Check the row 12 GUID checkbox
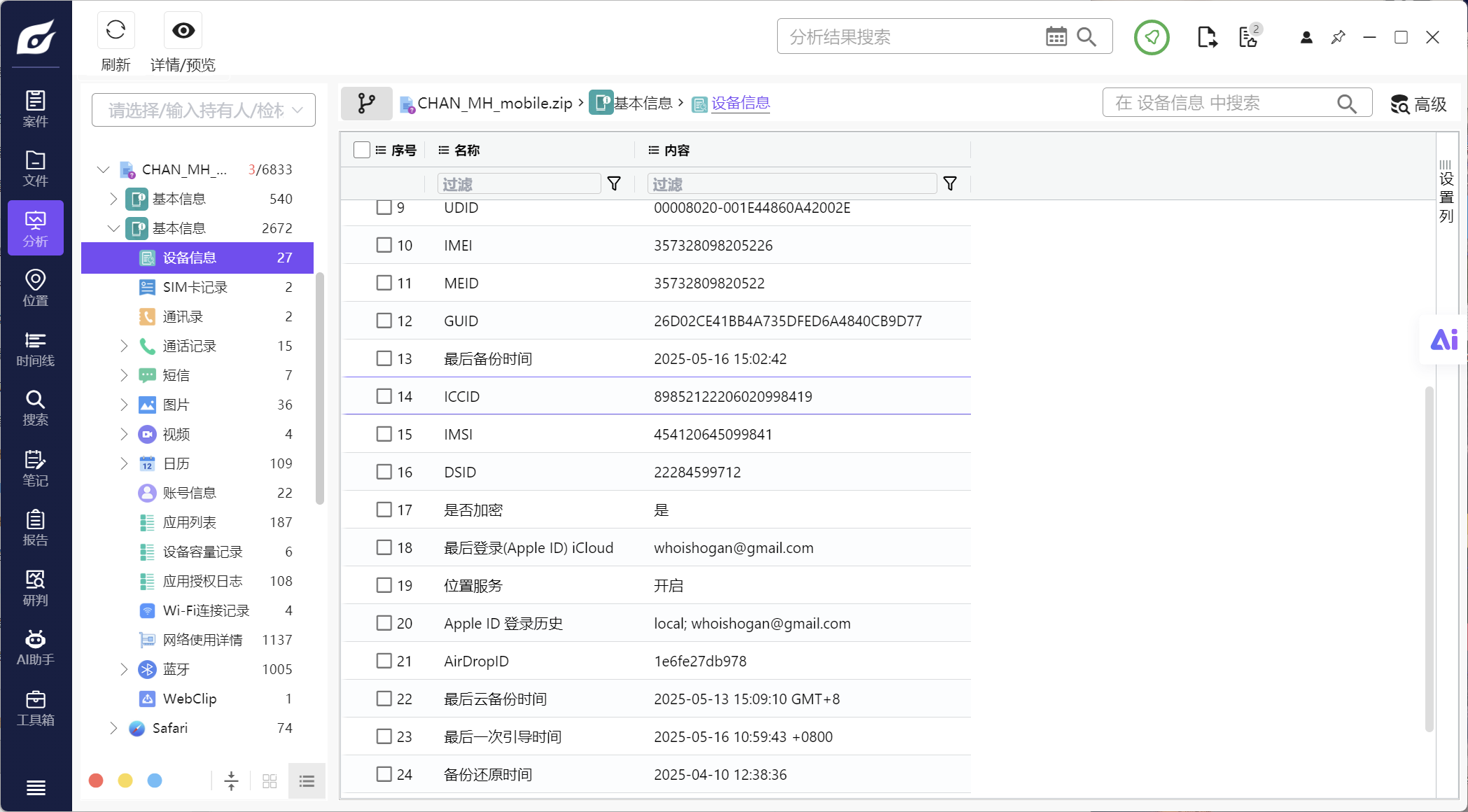Viewport: 1468px width, 812px height. tap(384, 321)
